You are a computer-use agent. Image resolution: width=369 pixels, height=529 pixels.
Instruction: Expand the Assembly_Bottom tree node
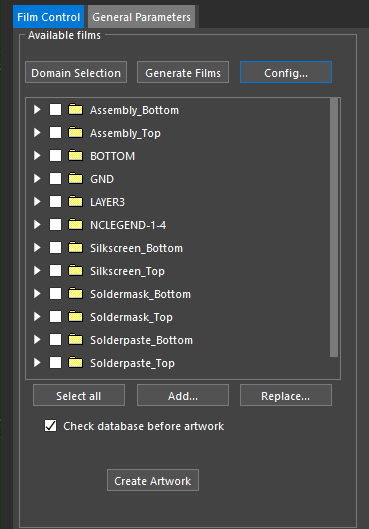(x=37, y=110)
